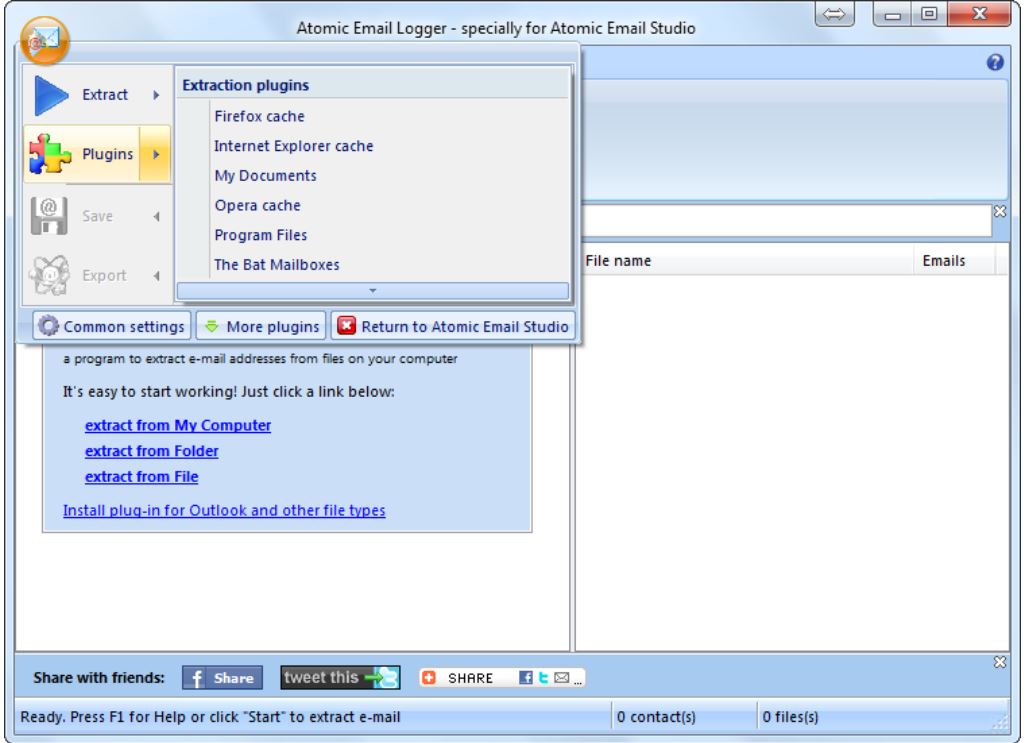Click the window resize grip in the status bar corner

1001,721
